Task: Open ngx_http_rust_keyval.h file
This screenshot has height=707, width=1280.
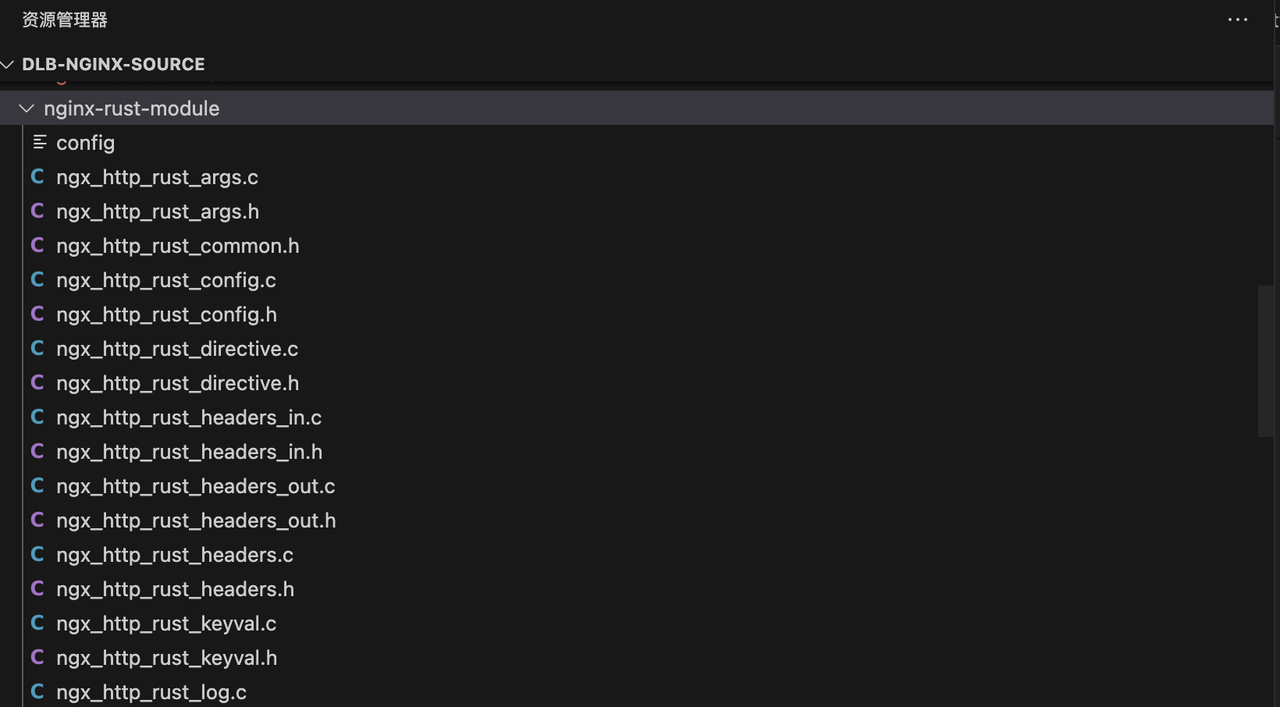Action: (x=167, y=658)
